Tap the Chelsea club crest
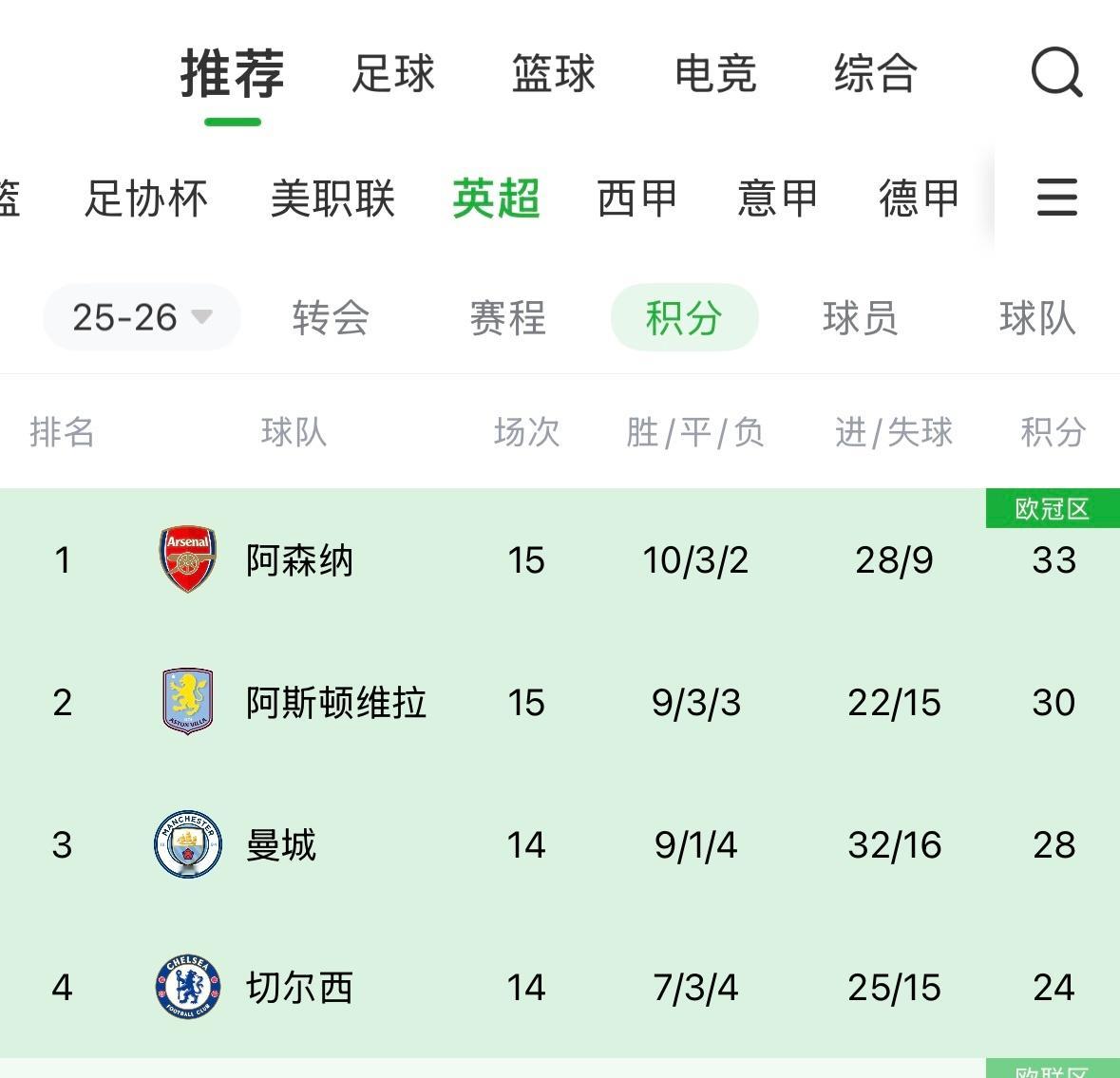This screenshot has width=1120, height=1078. coord(187,987)
